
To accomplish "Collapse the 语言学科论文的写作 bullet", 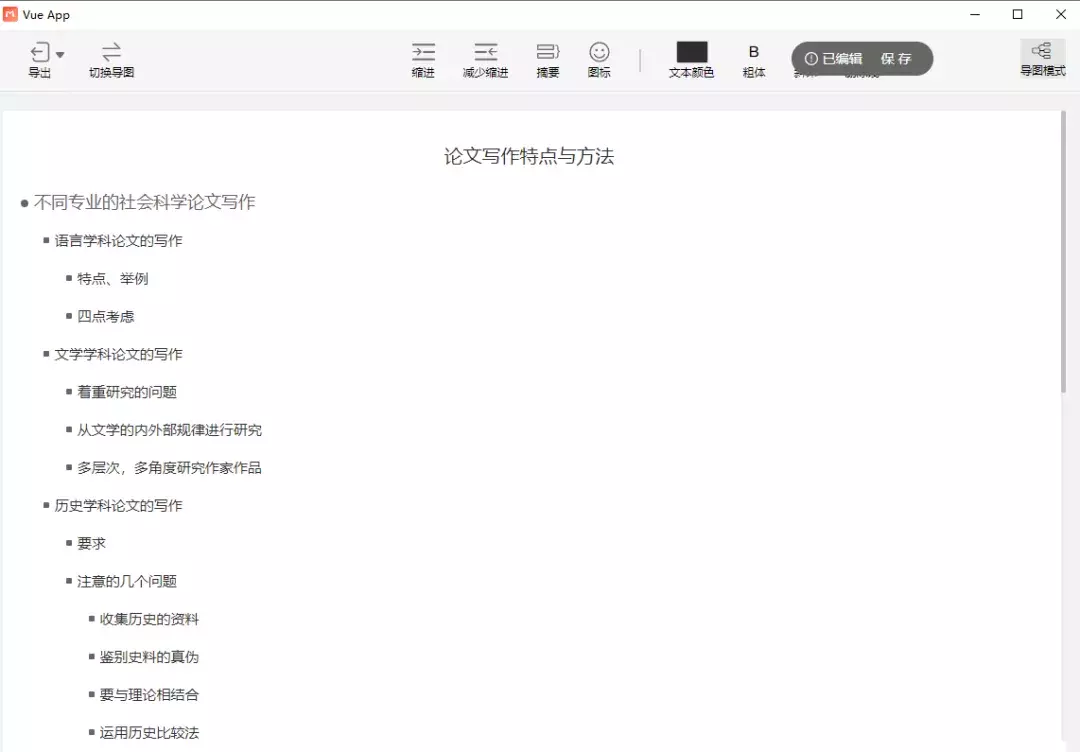I will click(46, 240).
